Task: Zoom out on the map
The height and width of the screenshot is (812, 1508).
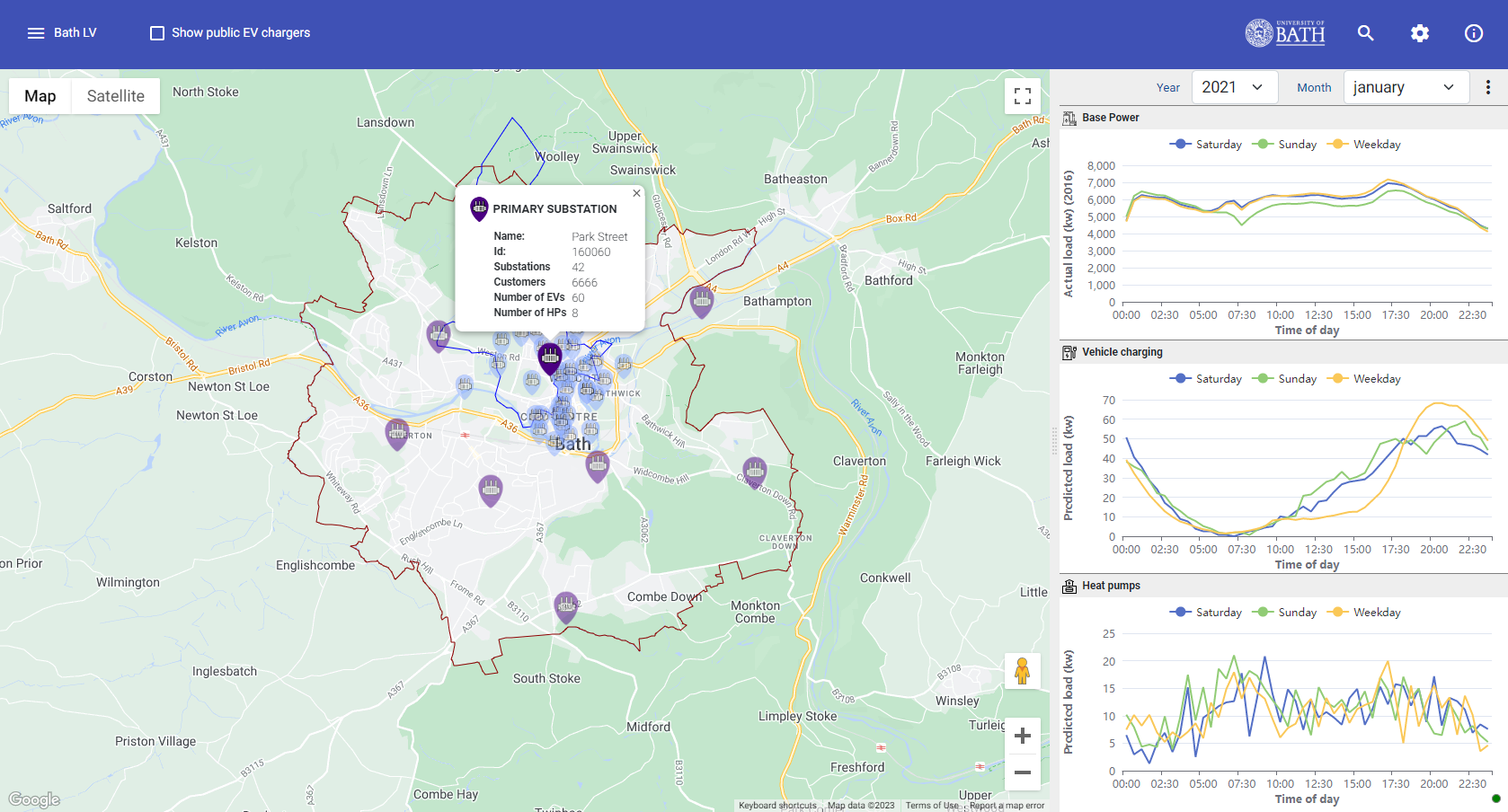Action: pyautogui.click(x=1022, y=772)
